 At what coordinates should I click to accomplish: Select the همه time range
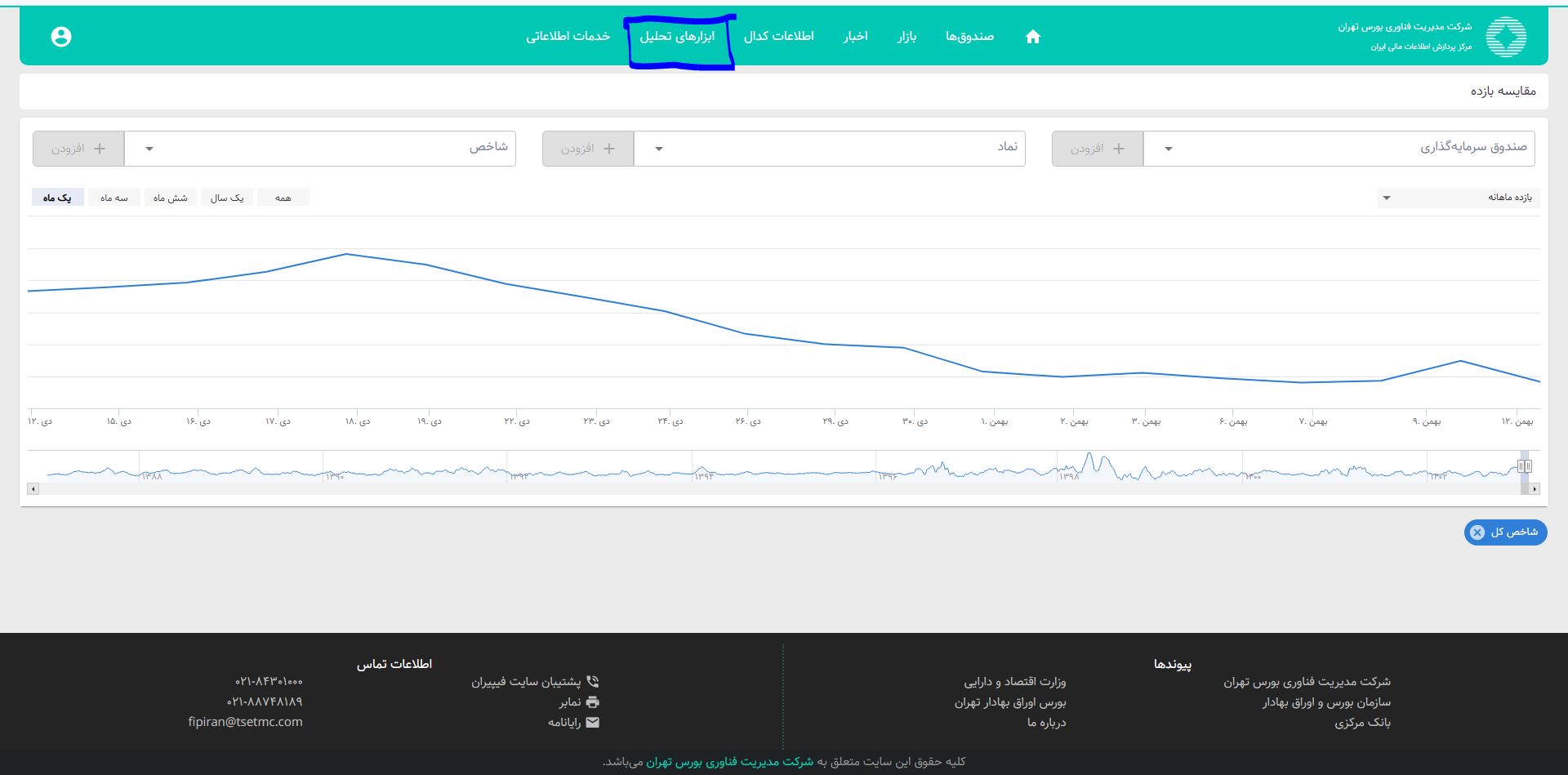coord(283,198)
